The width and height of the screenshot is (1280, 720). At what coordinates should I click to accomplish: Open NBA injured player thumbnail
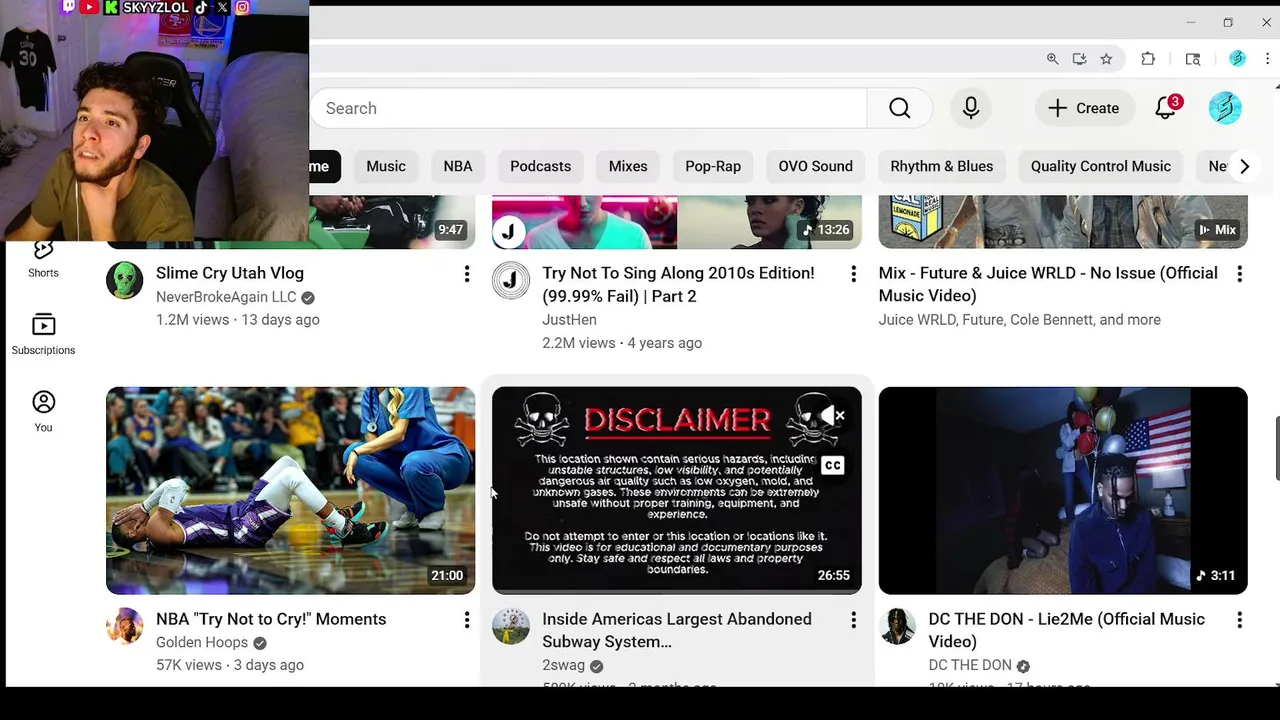(x=291, y=490)
